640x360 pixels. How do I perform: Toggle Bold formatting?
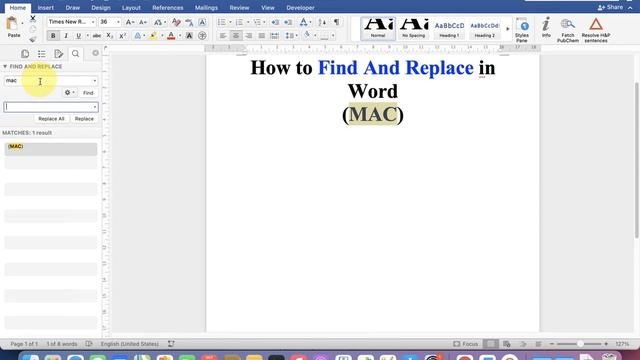(53, 36)
